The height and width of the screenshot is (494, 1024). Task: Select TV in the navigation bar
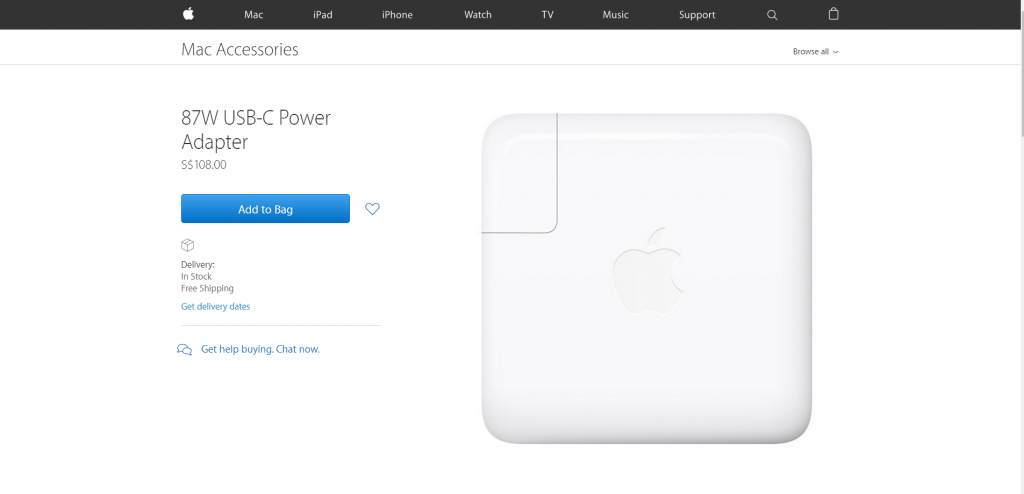(x=547, y=14)
